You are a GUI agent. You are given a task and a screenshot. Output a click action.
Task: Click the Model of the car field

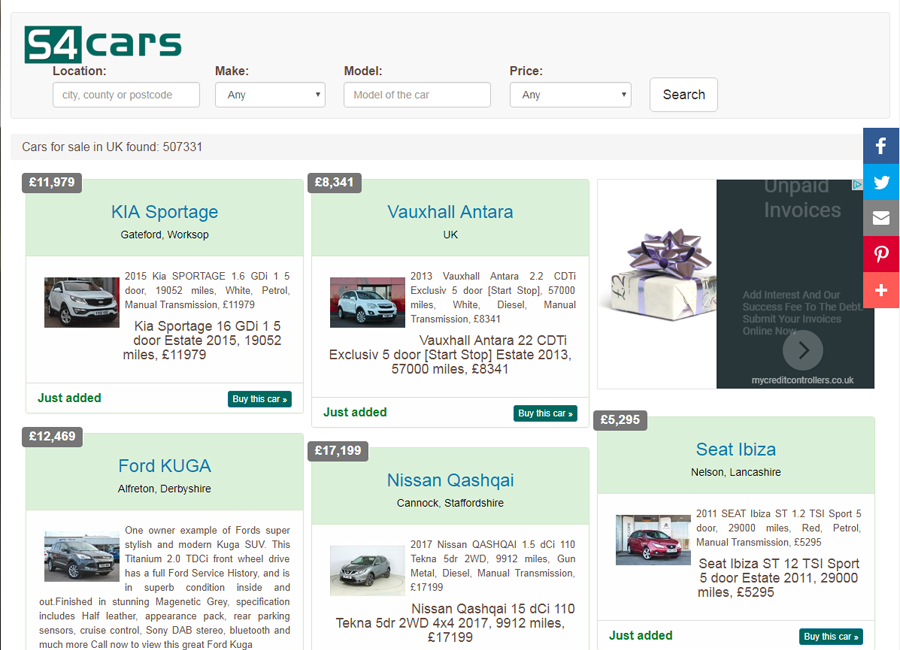tap(417, 95)
